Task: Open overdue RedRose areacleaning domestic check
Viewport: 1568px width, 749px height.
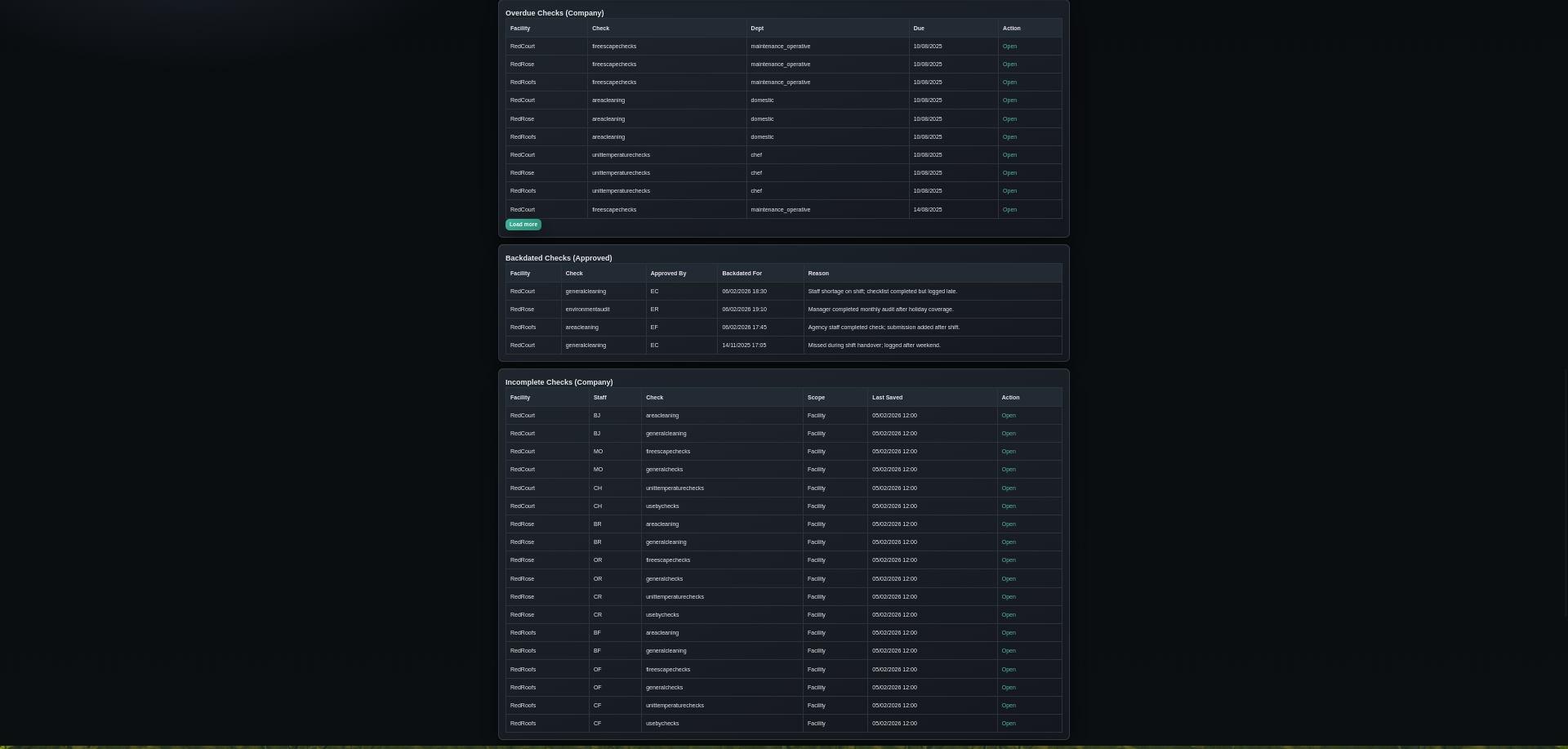Action: pyautogui.click(x=1009, y=119)
